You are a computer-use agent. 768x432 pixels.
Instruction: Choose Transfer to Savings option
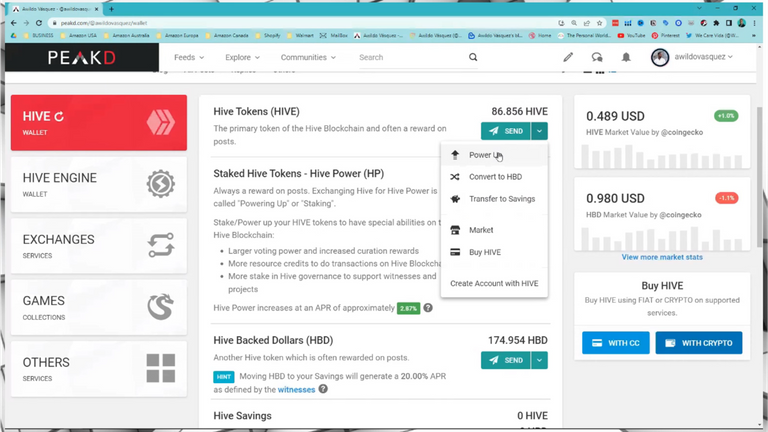[x=494, y=199]
